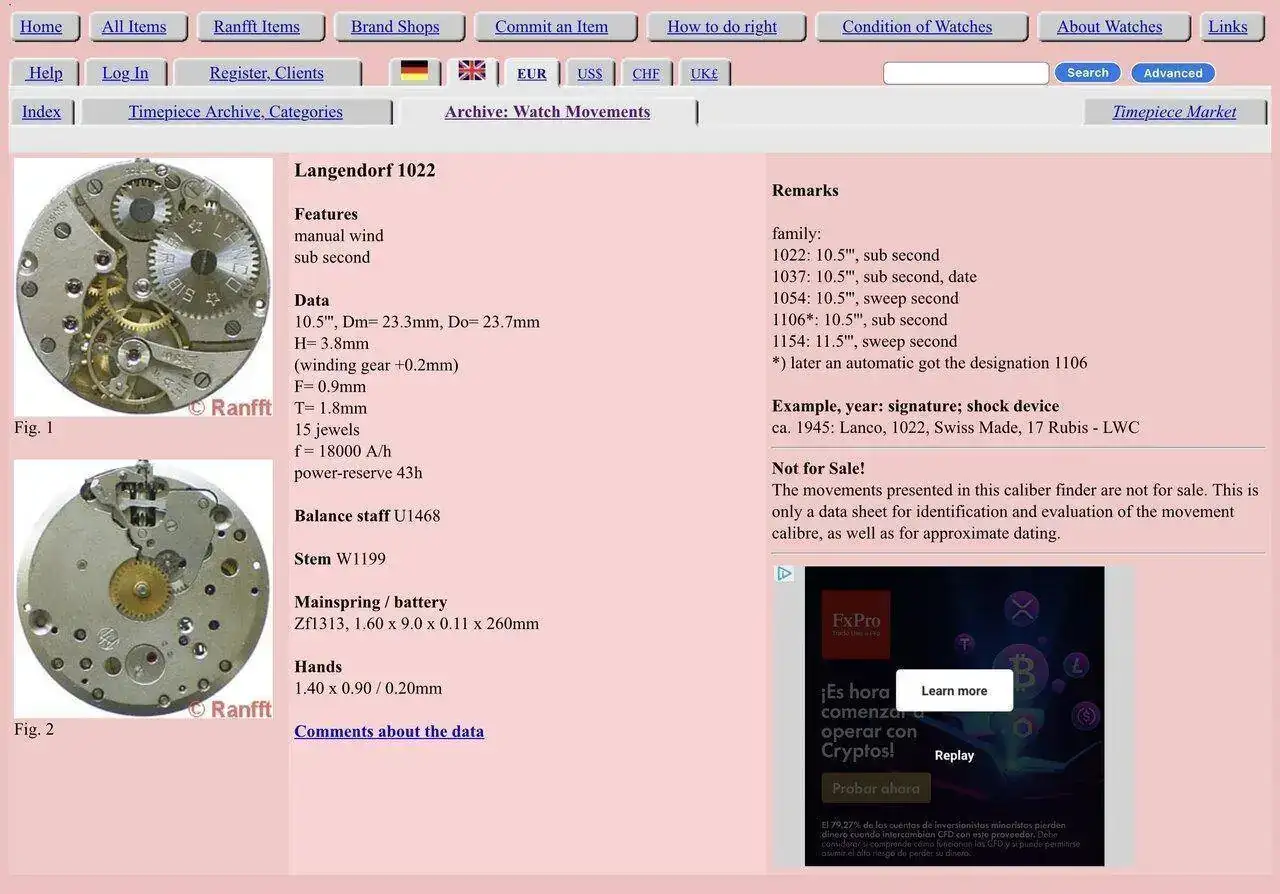The height and width of the screenshot is (894, 1280).
Task: Select UK£ currency
Action: 704,74
